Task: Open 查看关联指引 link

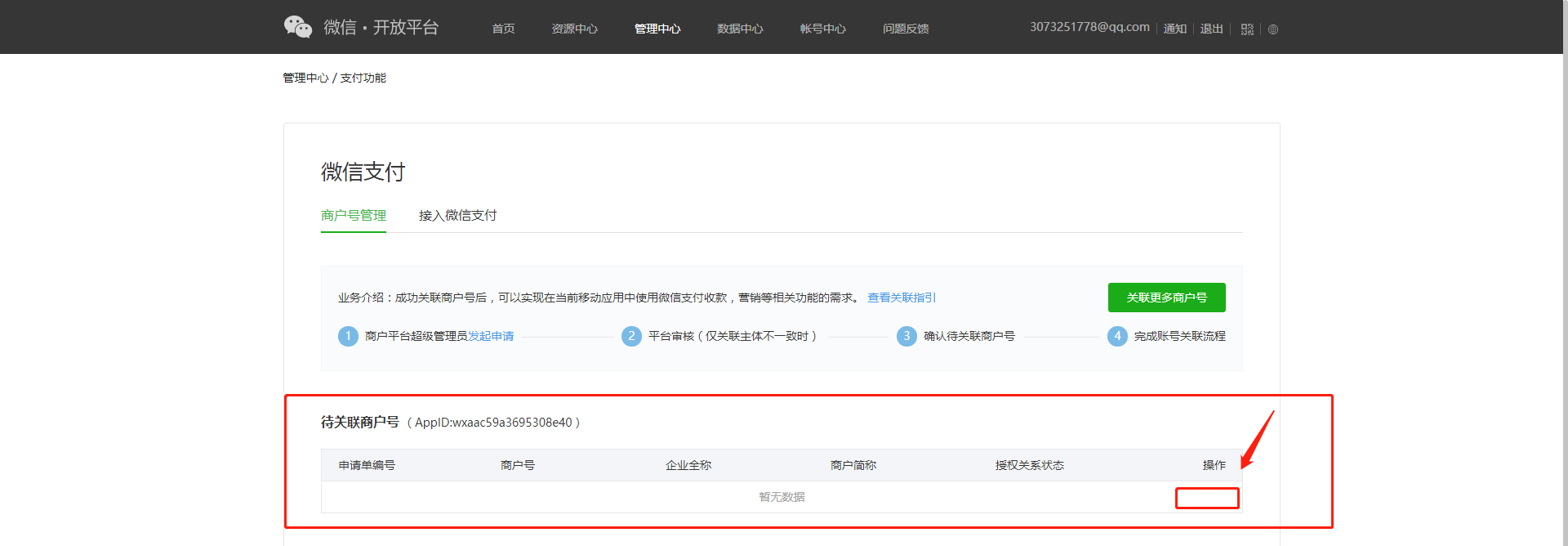Action: 902,298
